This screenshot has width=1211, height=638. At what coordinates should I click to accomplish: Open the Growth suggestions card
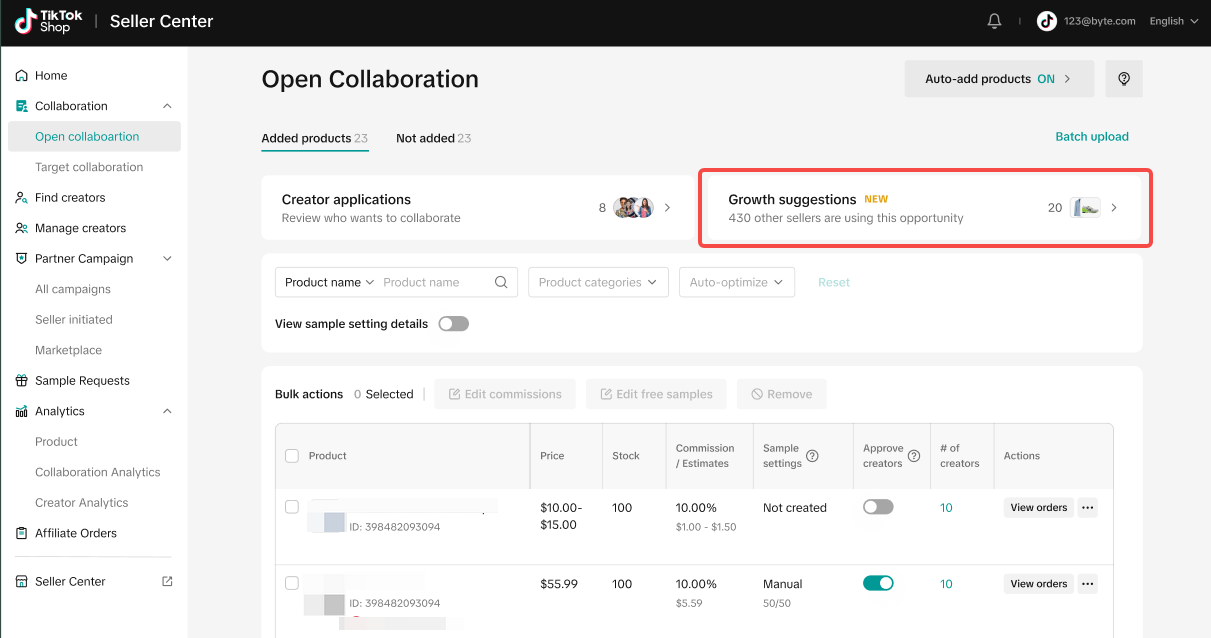coord(923,208)
